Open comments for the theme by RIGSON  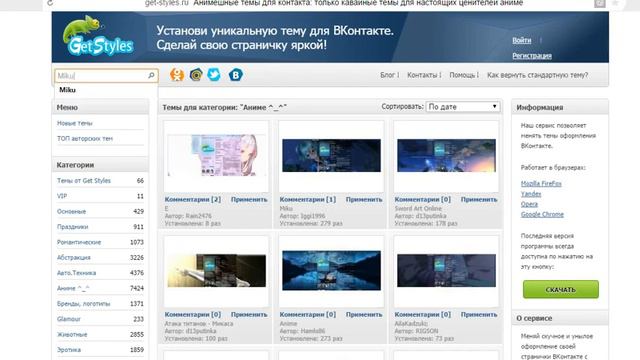(x=423, y=315)
